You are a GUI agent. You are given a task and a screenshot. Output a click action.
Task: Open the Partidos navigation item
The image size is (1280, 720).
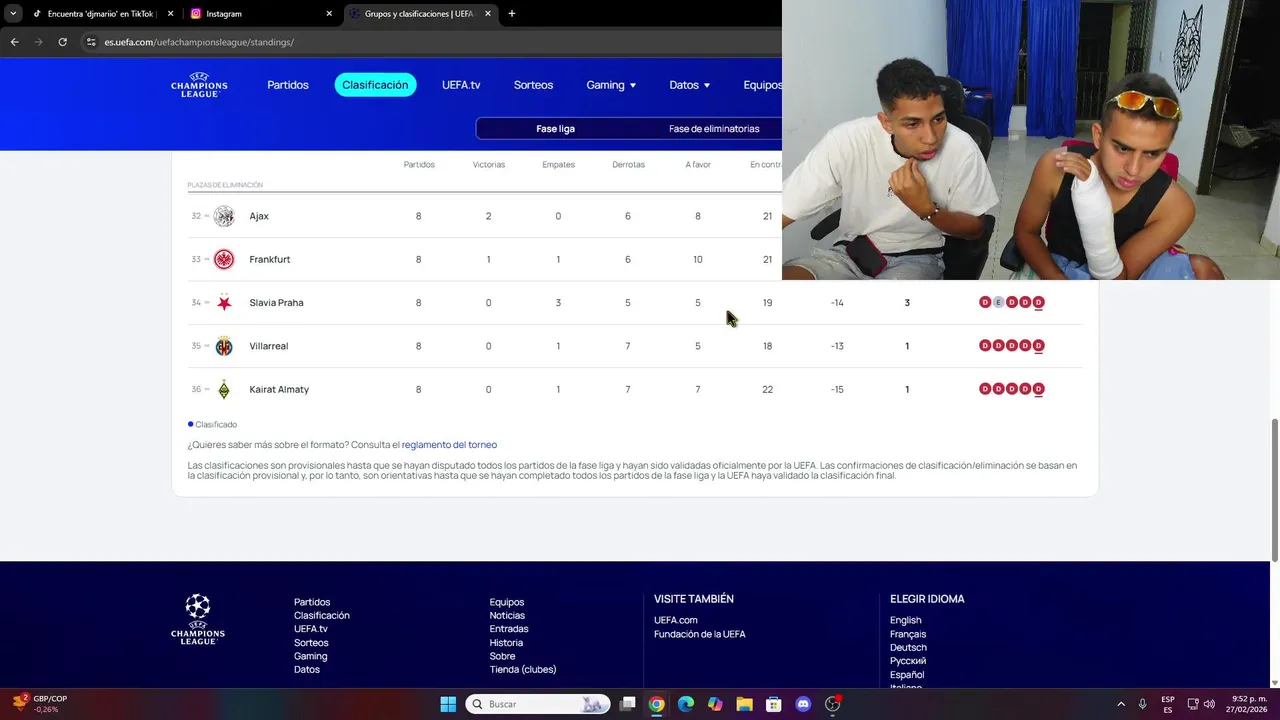[288, 85]
